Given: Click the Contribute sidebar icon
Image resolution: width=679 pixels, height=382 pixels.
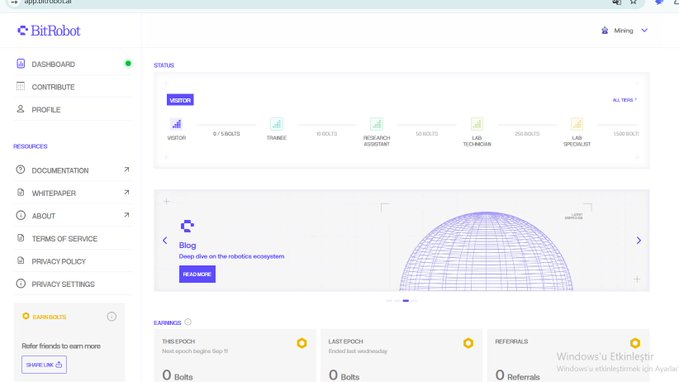Looking at the screenshot, I should pos(20,86).
